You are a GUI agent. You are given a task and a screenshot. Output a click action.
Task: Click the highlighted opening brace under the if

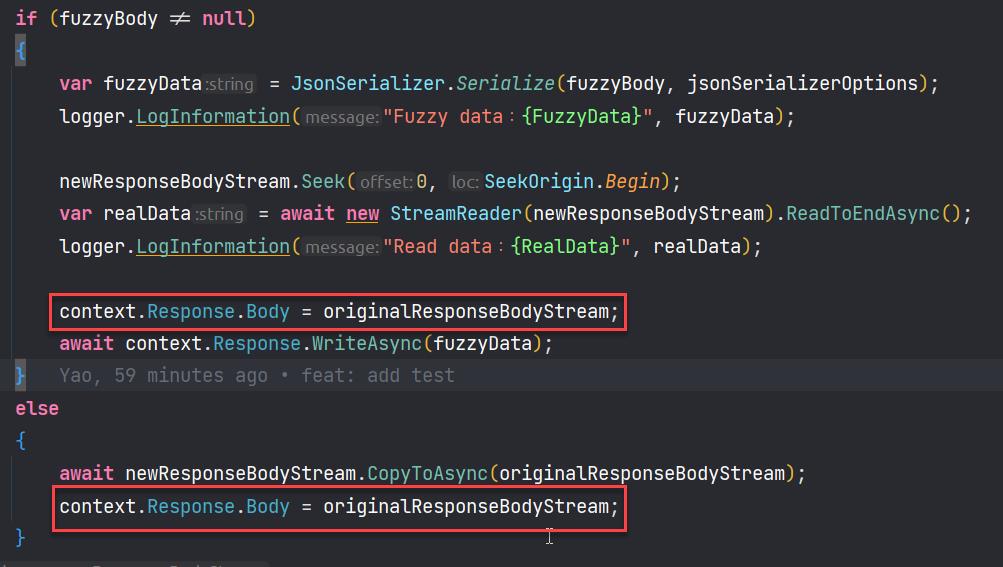[x=20, y=51]
